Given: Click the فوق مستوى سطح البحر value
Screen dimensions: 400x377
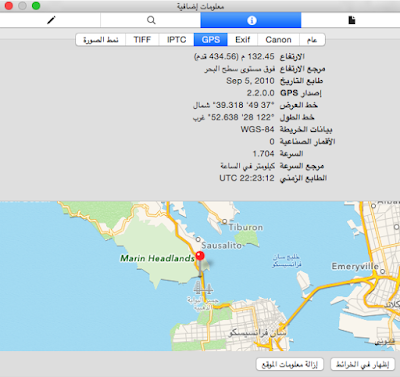Looking at the screenshot, I should [x=240, y=69].
